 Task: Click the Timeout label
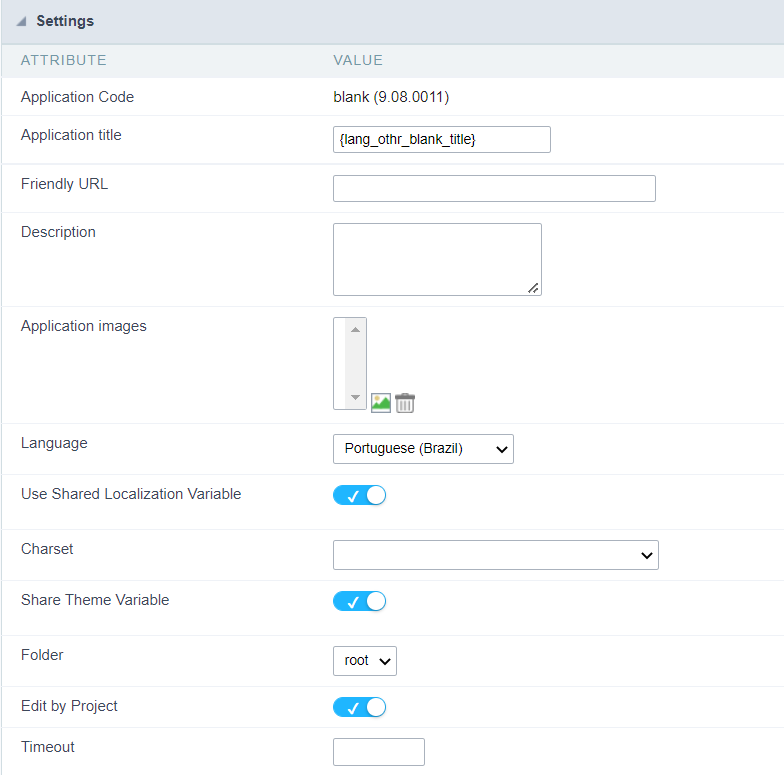tap(48, 747)
